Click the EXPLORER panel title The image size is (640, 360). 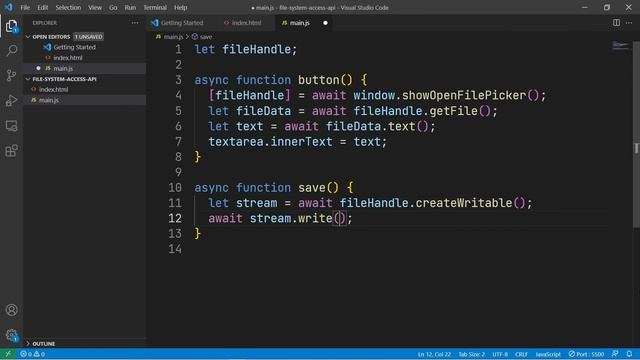tap(44, 23)
